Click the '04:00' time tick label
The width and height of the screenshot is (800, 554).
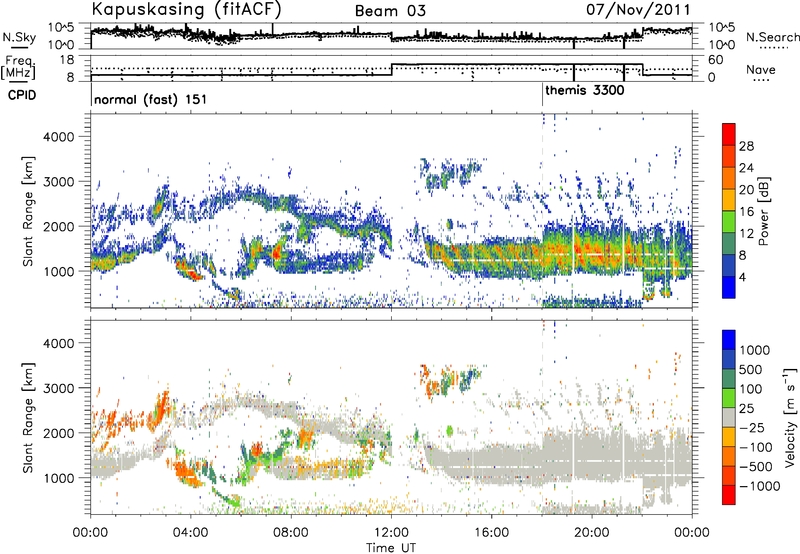[x=191, y=533]
